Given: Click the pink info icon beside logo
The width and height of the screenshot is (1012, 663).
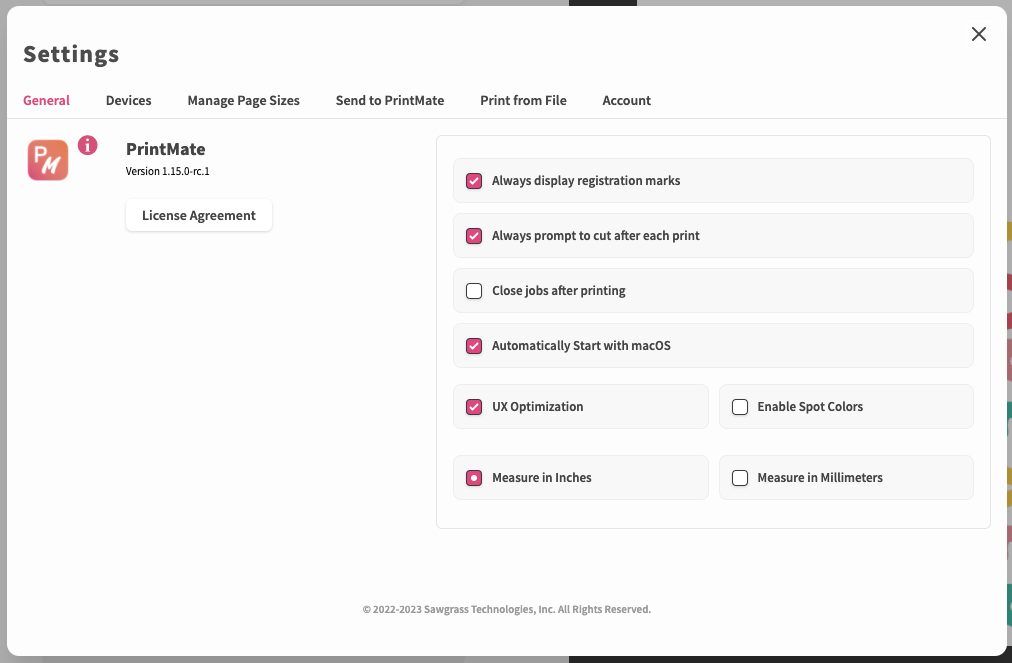Looking at the screenshot, I should (x=88, y=145).
